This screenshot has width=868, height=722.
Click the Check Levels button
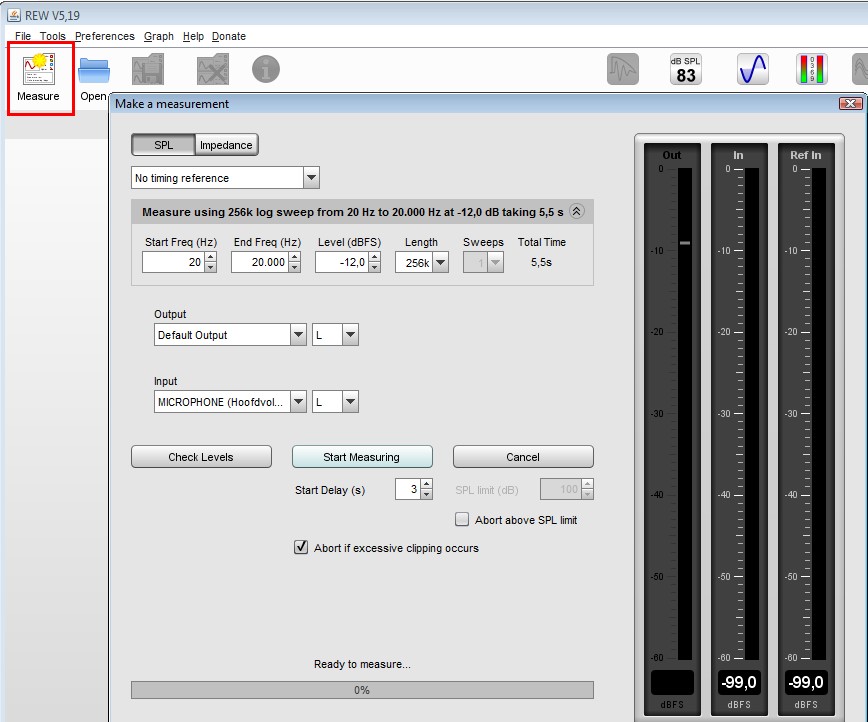(x=201, y=457)
